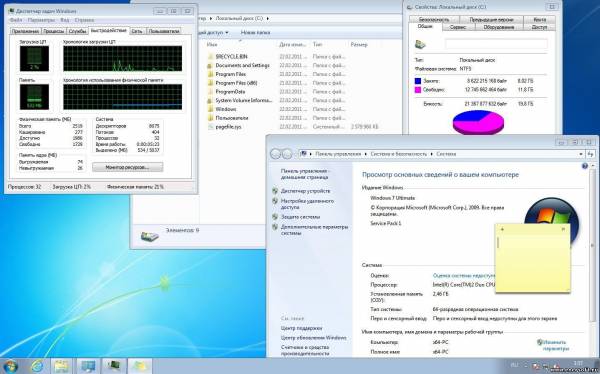Switch to the Безопасность tab in disk Properties
The image size is (600, 374).
(x=434, y=19)
